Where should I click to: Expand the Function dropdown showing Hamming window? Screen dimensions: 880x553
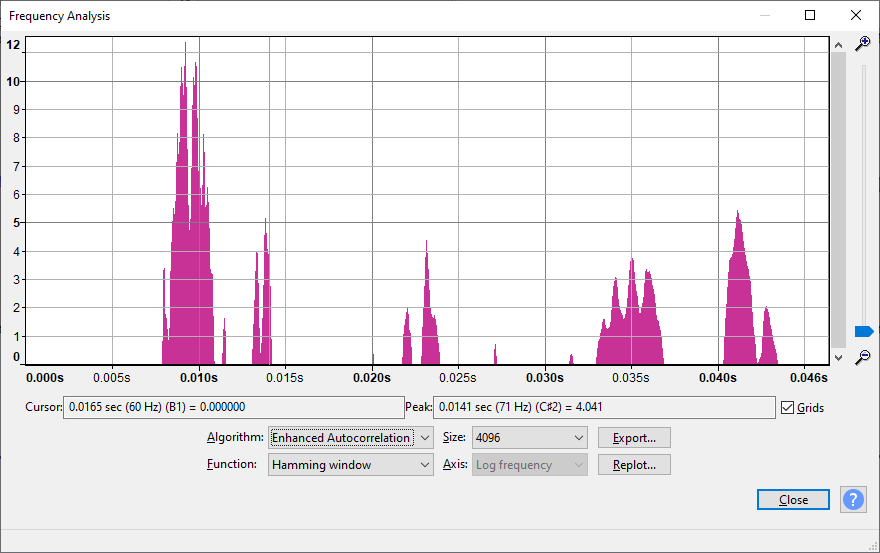[x=350, y=465]
